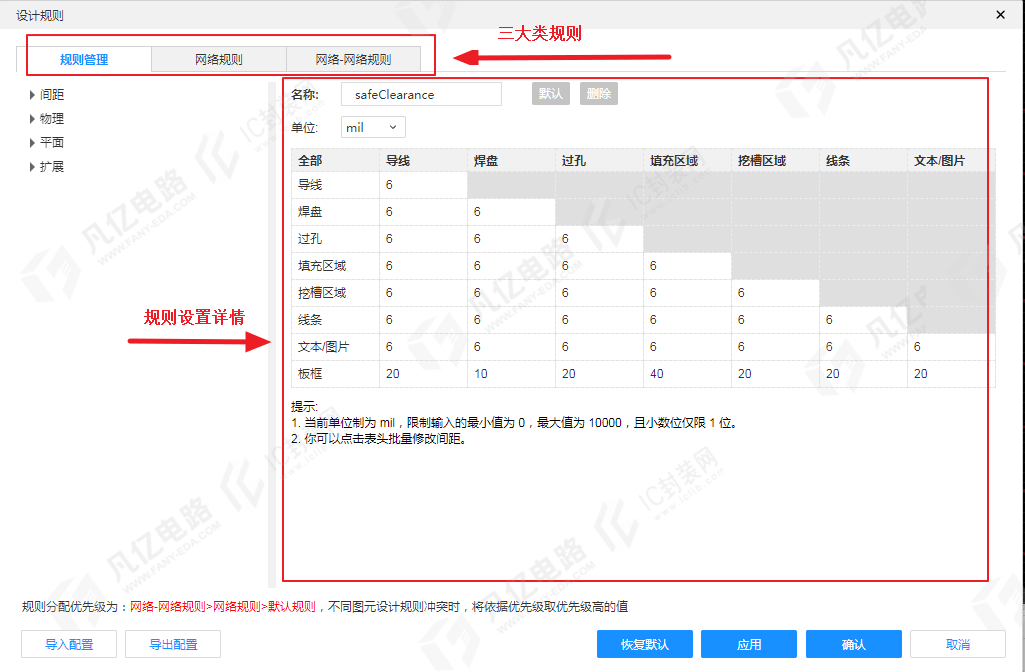Click the safeClearance name field
This screenshot has height=672, width=1025.
422,94
